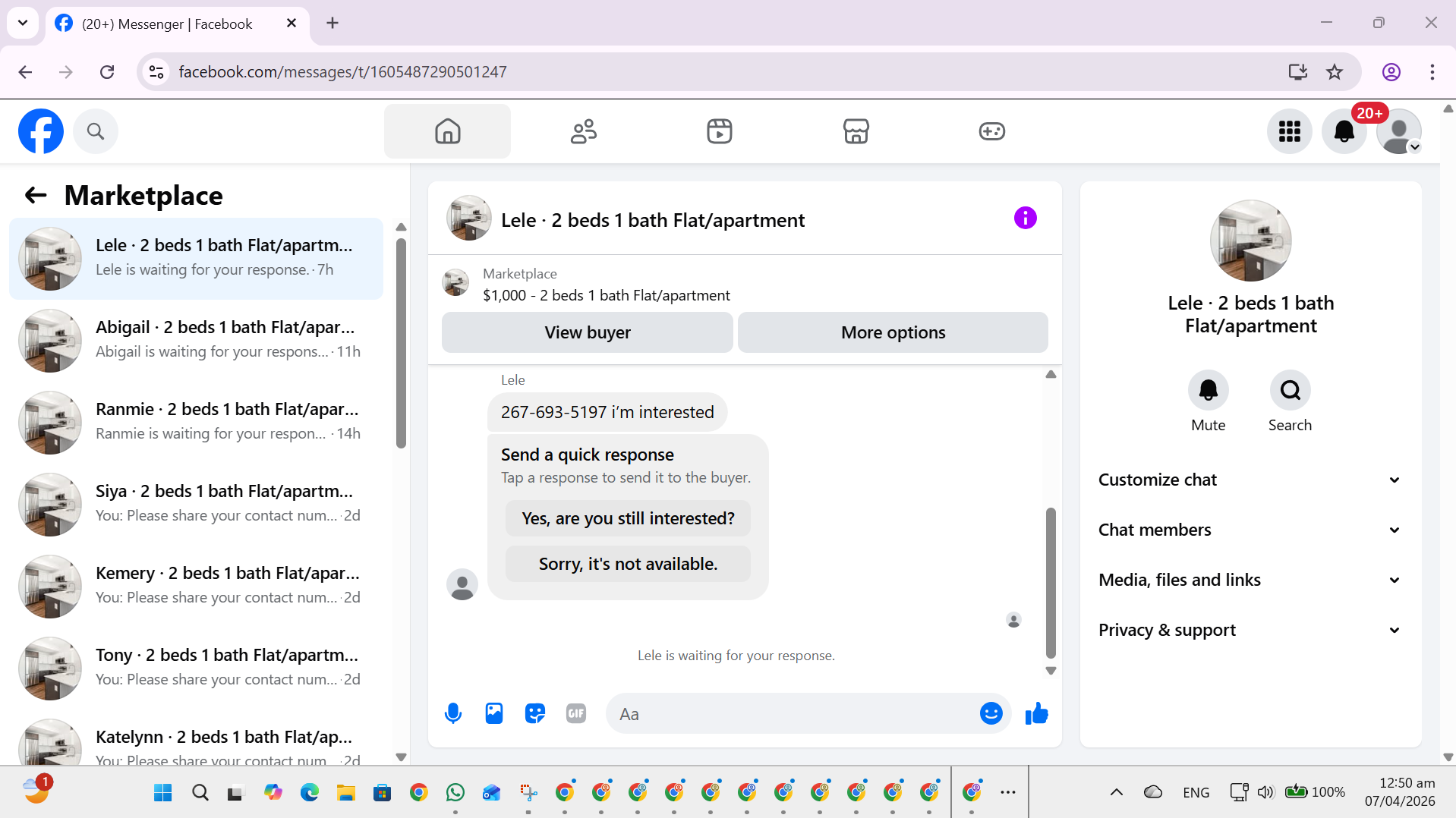Open Siya's conversation in the chat list
The image size is (1456, 818).
click(196, 505)
